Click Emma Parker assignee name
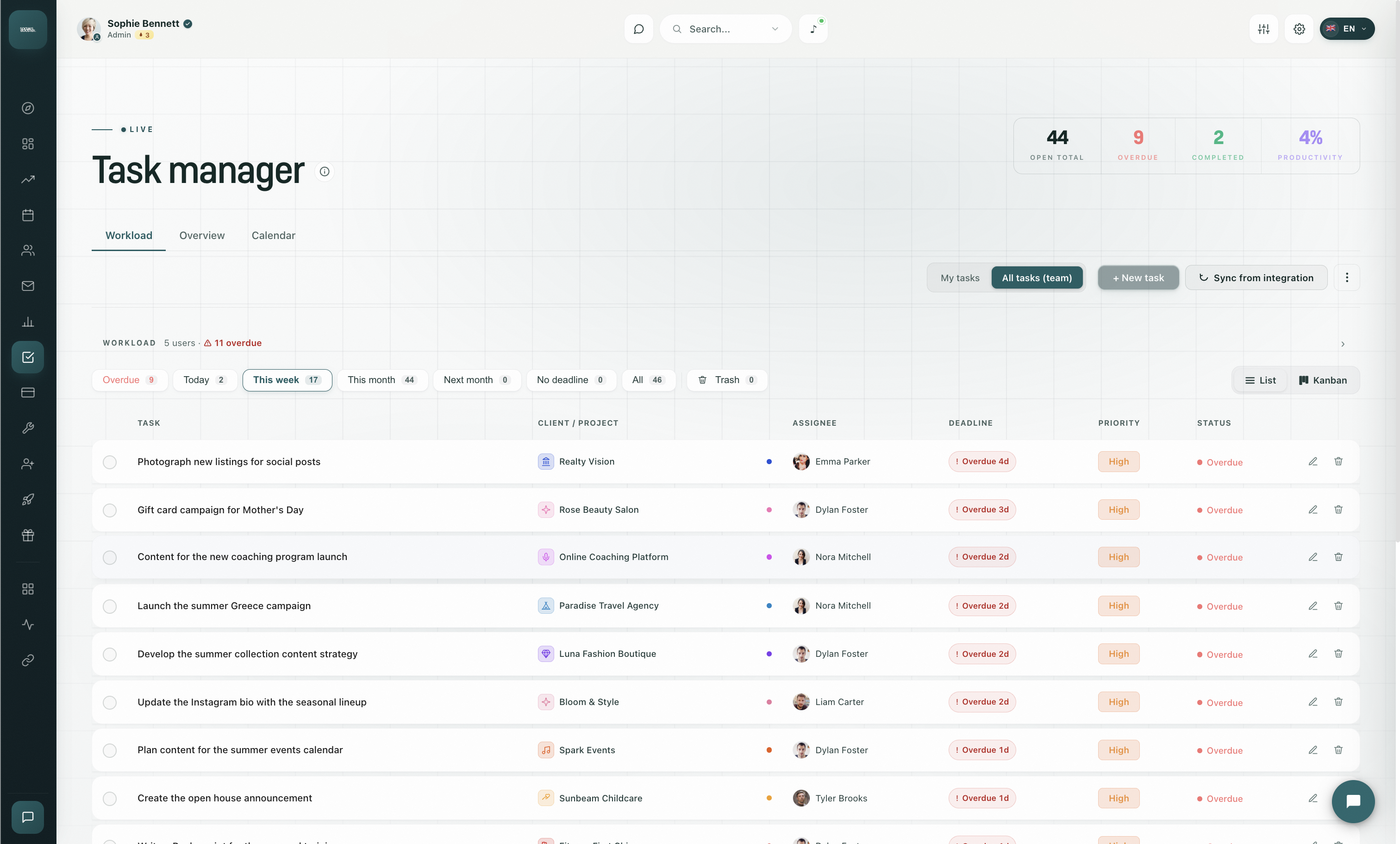 tap(843, 461)
